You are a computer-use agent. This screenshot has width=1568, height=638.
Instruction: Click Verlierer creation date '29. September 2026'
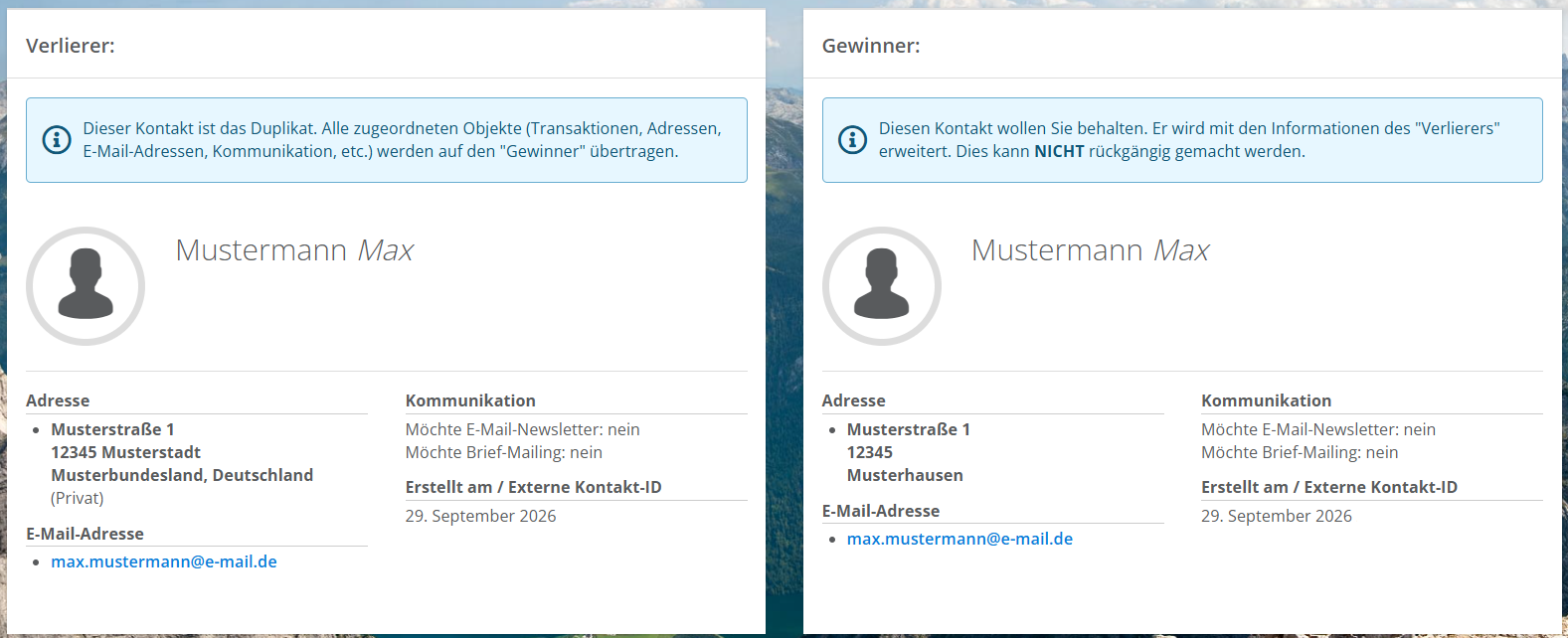[x=480, y=516]
